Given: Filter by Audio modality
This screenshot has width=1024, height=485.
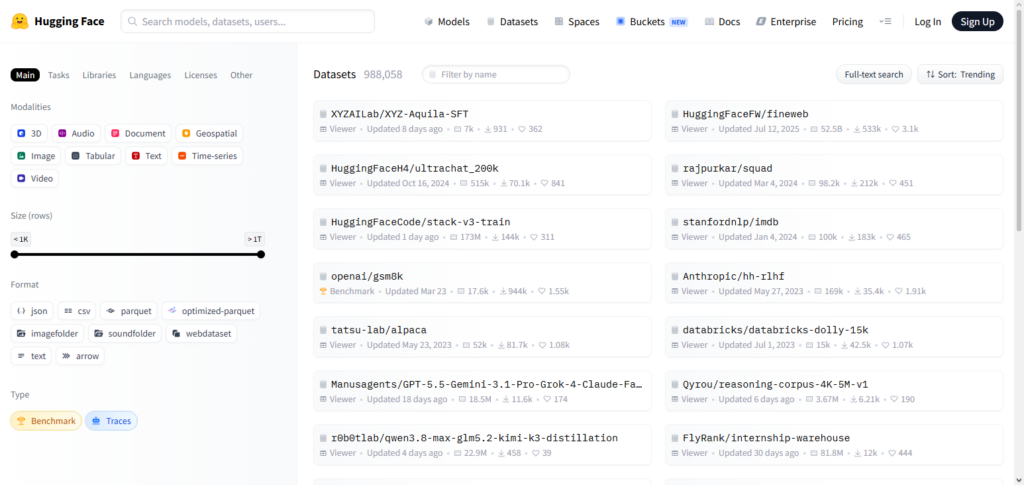Looking at the screenshot, I should coord(76,134).
